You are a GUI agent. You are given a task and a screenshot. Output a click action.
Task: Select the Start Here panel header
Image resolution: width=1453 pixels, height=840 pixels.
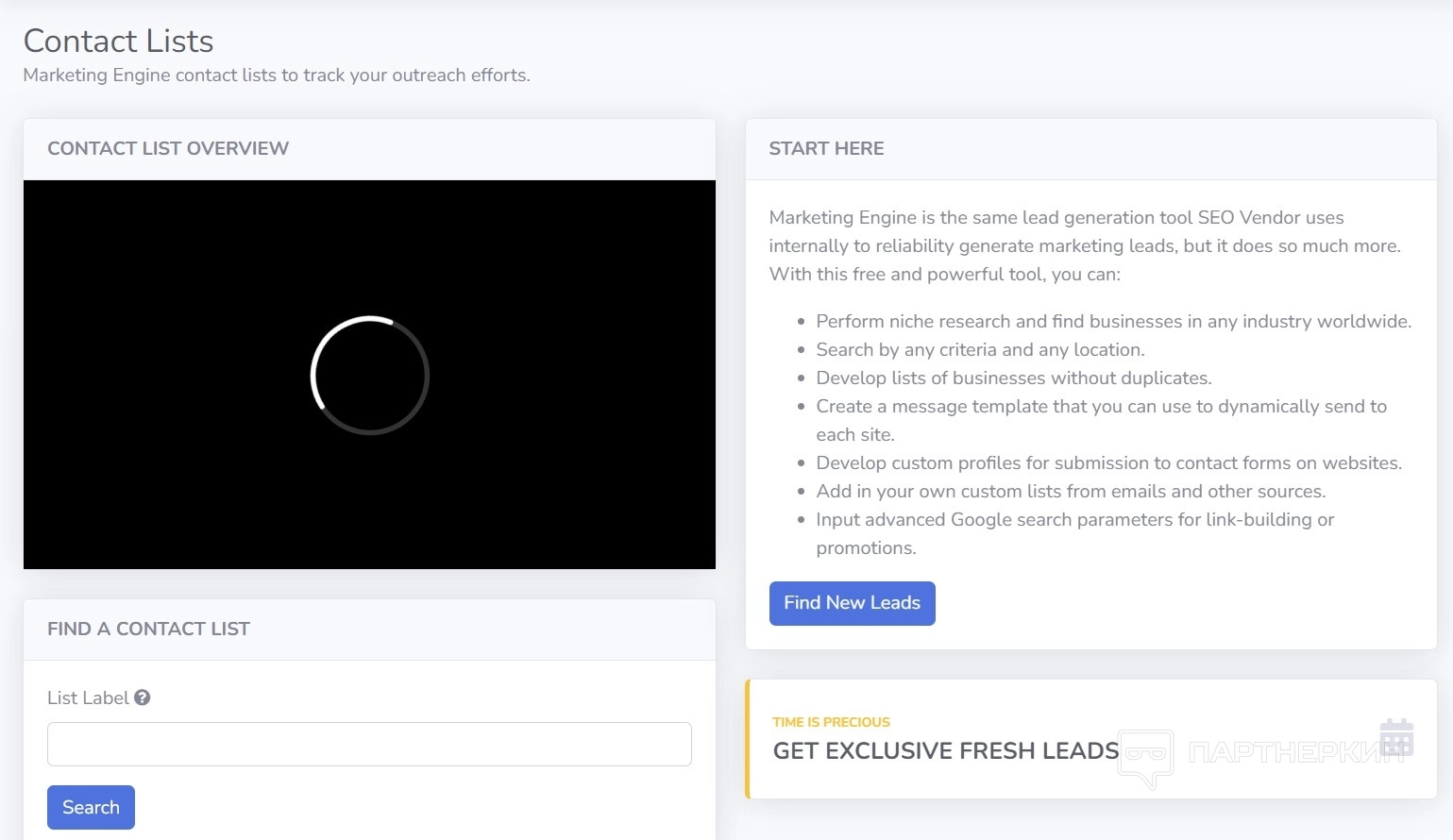tap(826, 148)
